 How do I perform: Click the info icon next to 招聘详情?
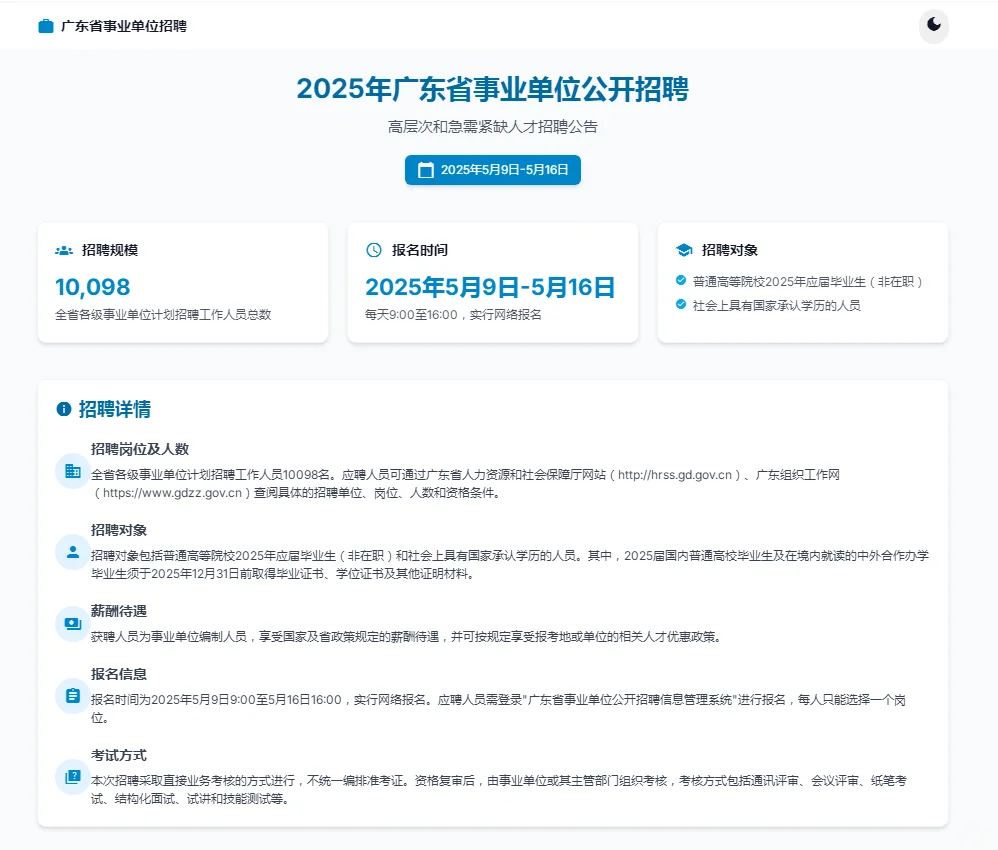[64, 409]
